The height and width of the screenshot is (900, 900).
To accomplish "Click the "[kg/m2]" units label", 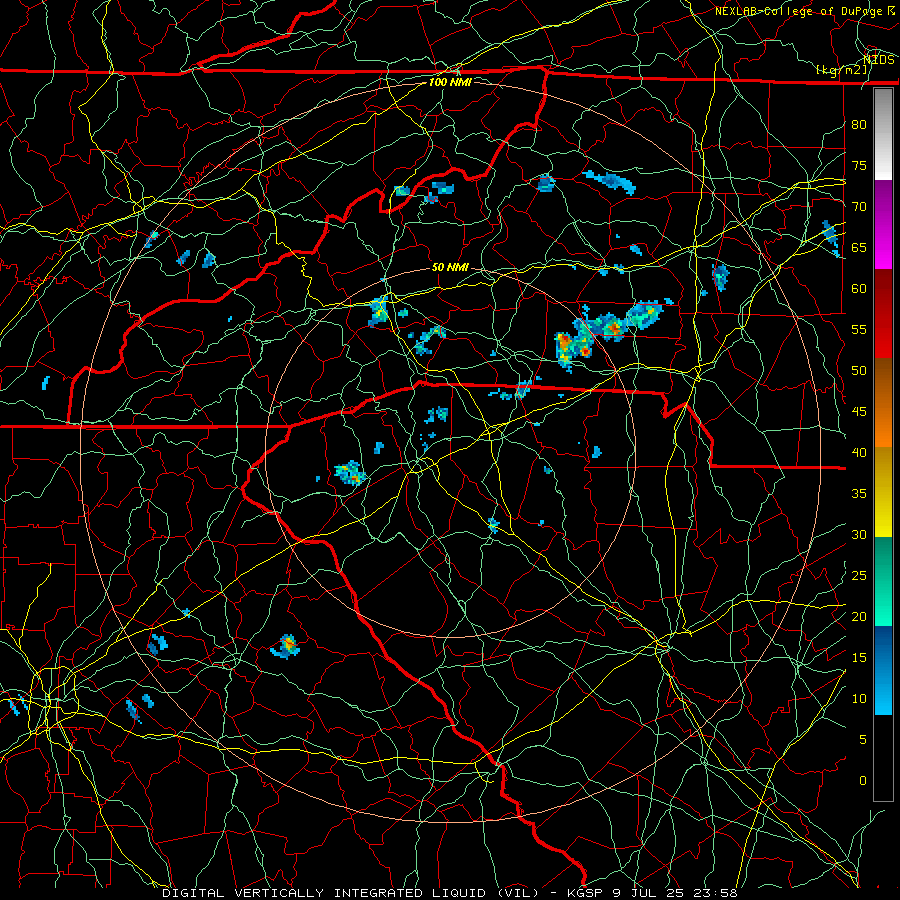I will pyautogui.click(x=841, y=70).
